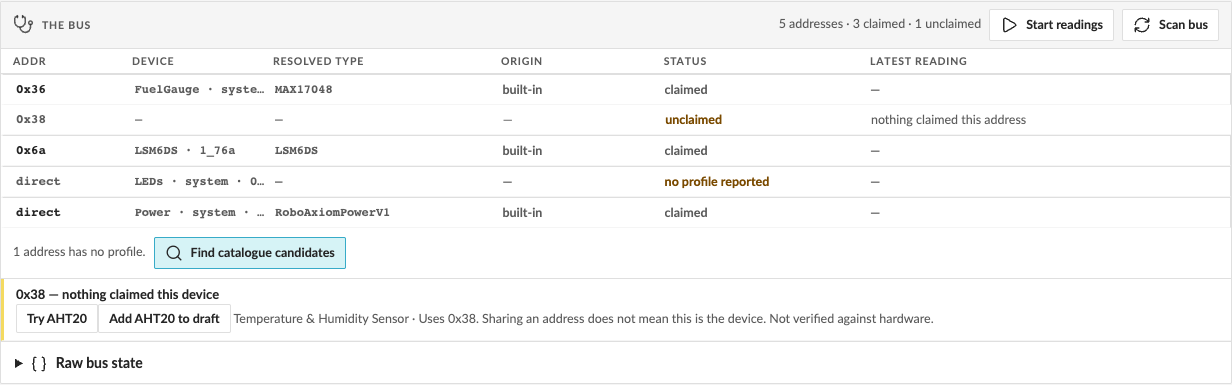Select address 0x6a in the table

(x=31, y=150)
